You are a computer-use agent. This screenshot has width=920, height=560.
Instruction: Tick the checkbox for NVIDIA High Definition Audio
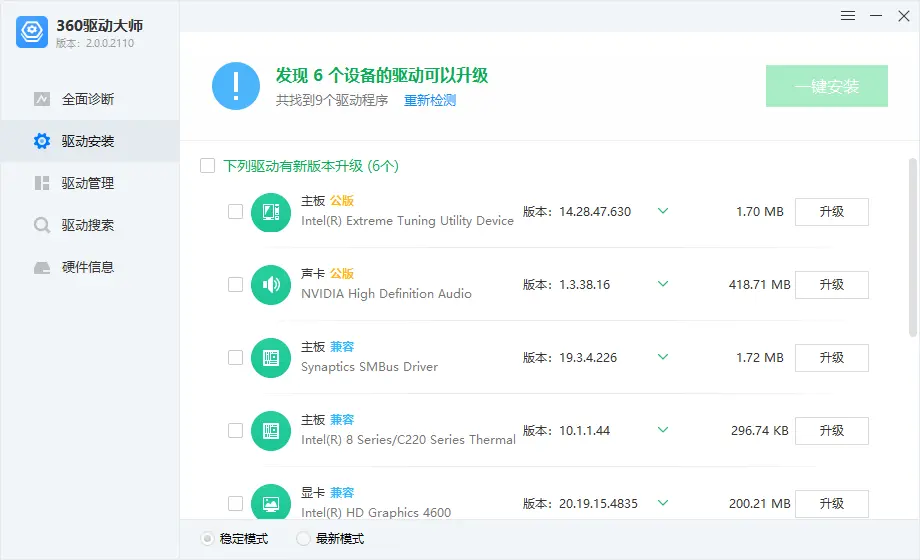(236, 285)
